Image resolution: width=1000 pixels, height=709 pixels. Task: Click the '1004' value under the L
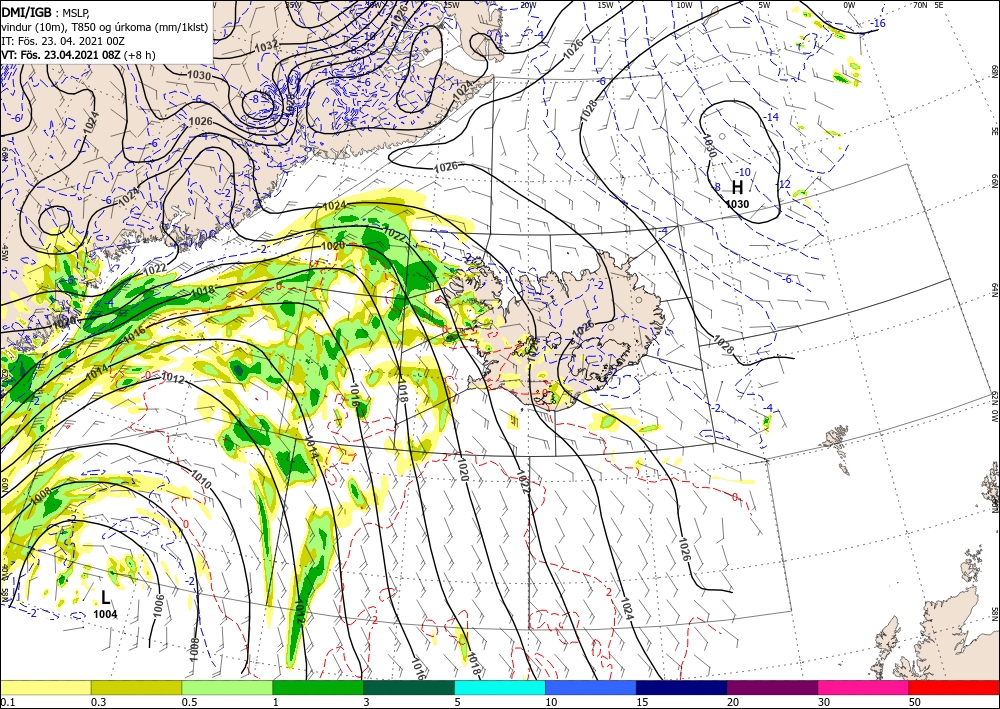tap(105, 614)
